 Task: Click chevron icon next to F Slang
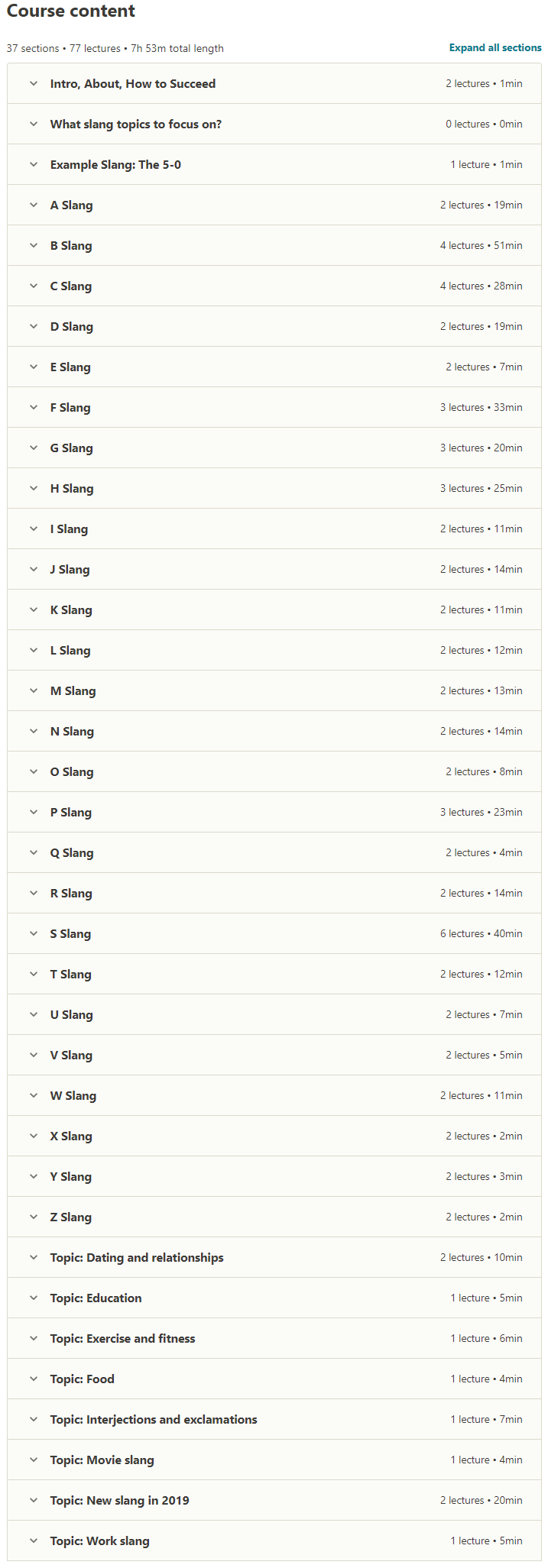34,407
